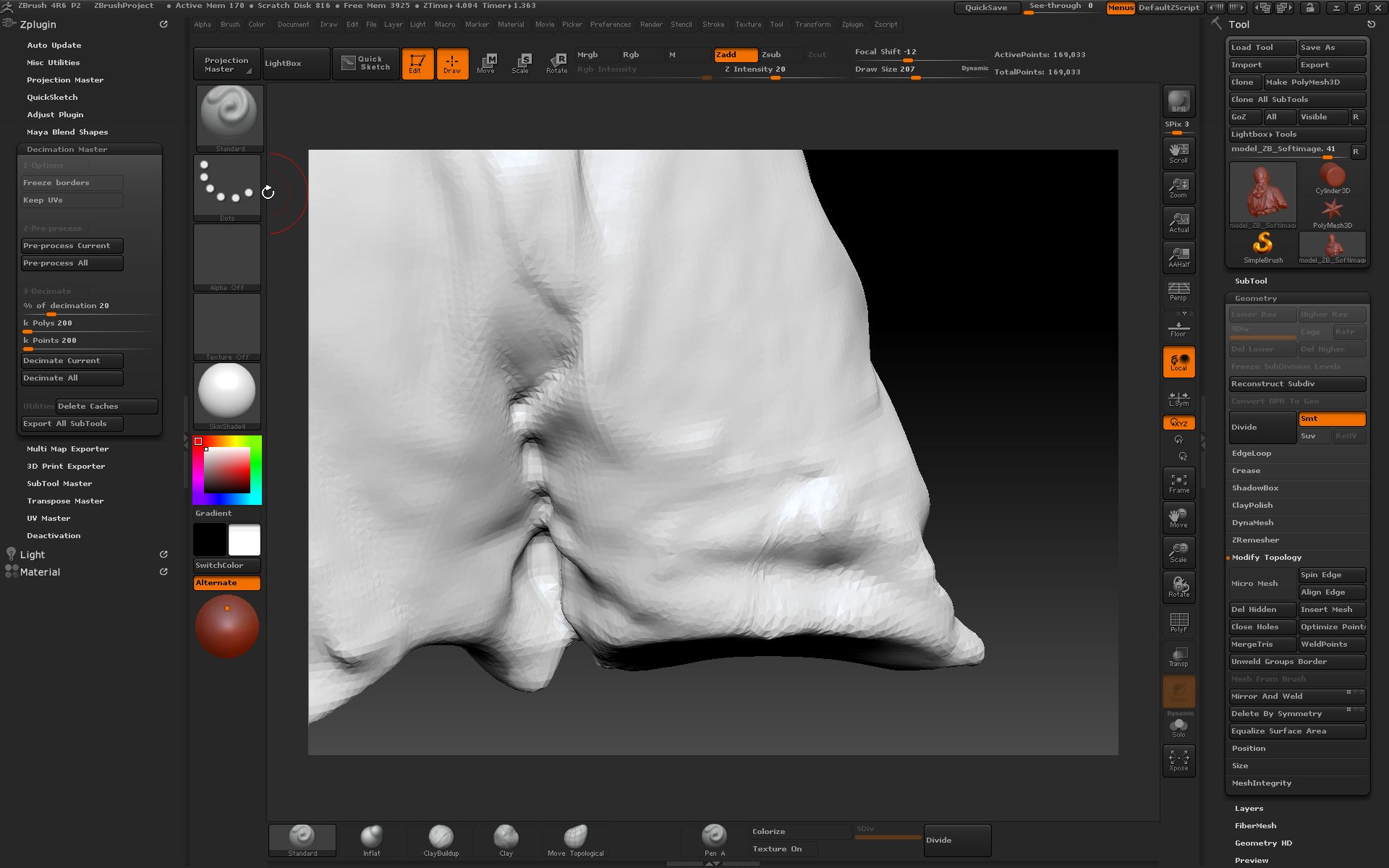Toggle Local transformation mode
1389x868 pixels.
click(x=1178, y=362)
